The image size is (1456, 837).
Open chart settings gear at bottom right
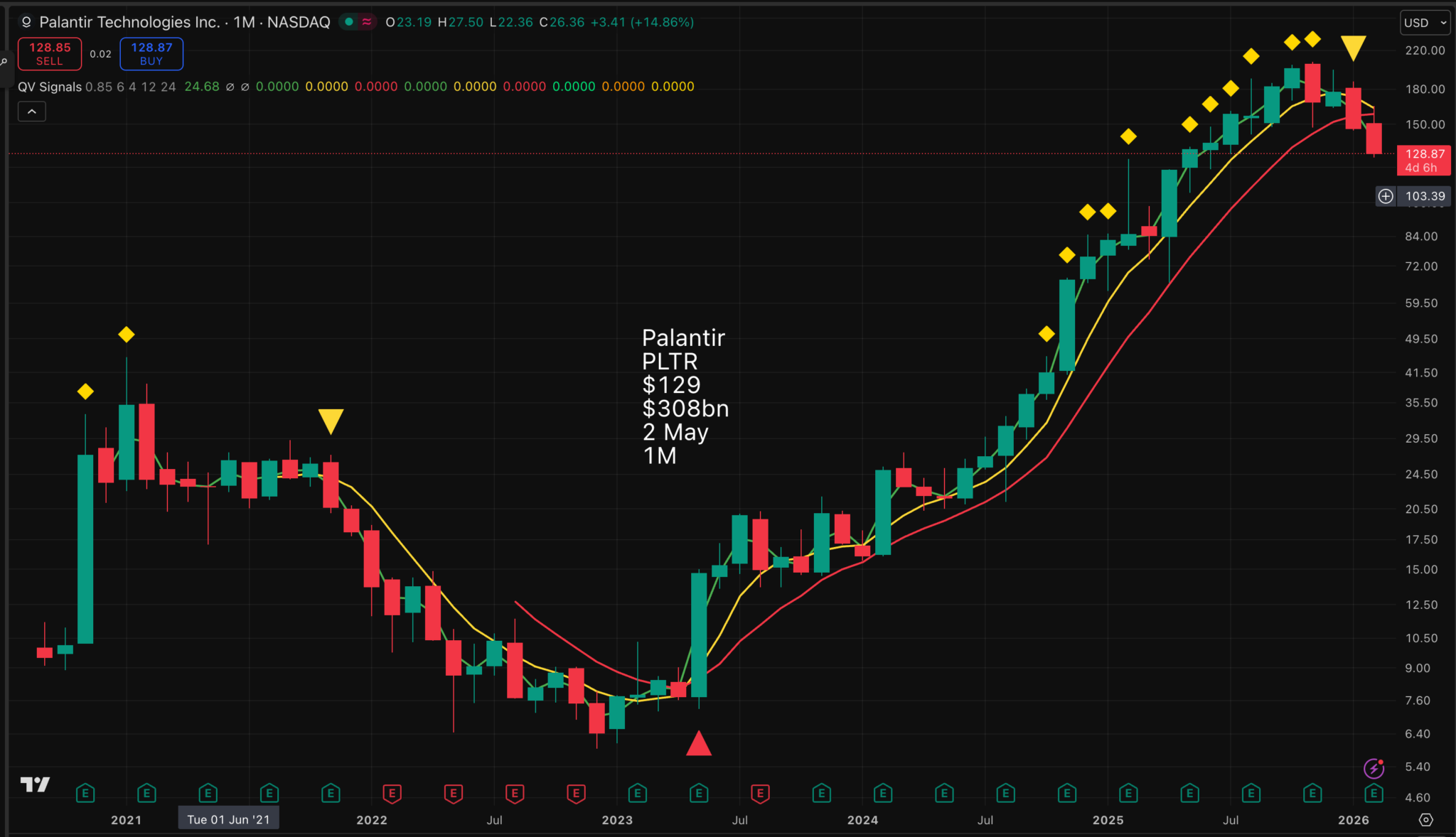tap(1425, 820)
